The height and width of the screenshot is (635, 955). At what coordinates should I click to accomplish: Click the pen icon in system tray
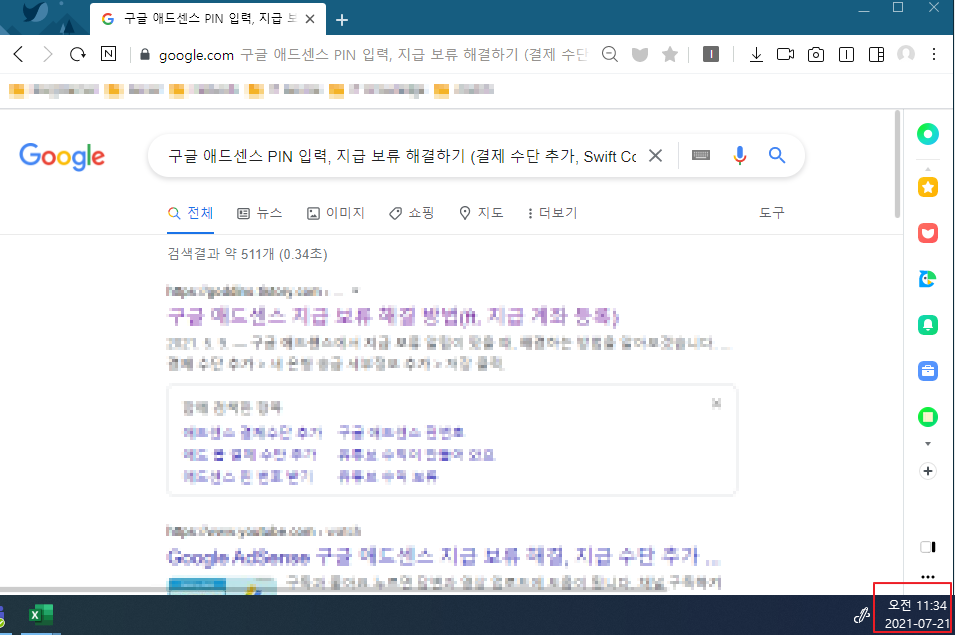click(861, 616)
